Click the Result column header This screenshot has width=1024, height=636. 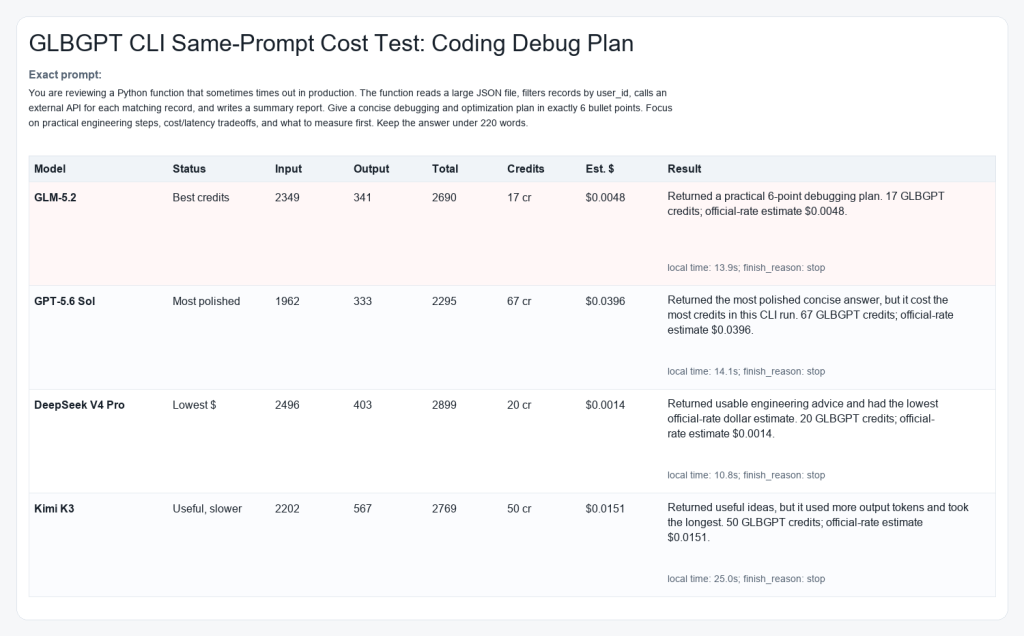tap(684, 168)
